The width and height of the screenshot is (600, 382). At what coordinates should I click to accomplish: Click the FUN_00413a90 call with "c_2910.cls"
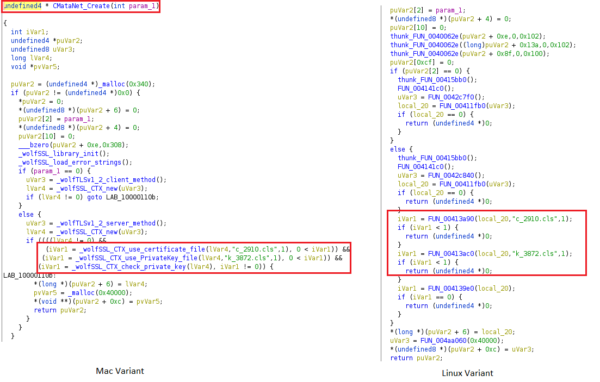[x=485, y=219]
